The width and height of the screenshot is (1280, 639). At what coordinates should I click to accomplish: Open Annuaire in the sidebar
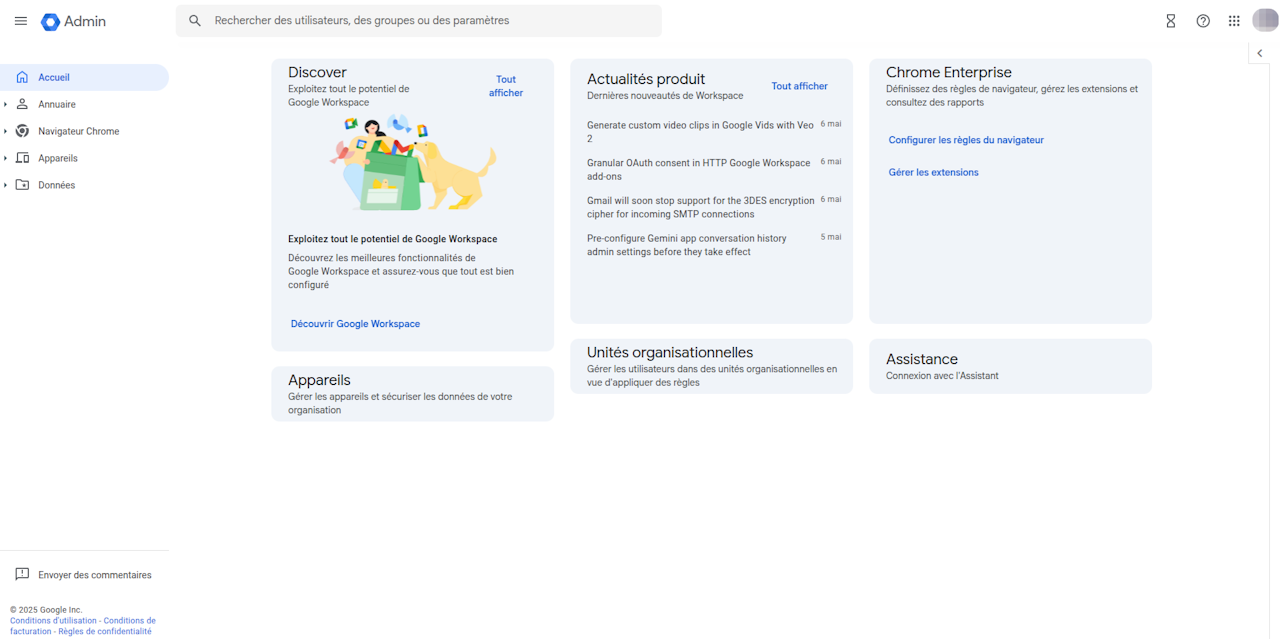tap(57, 104)
